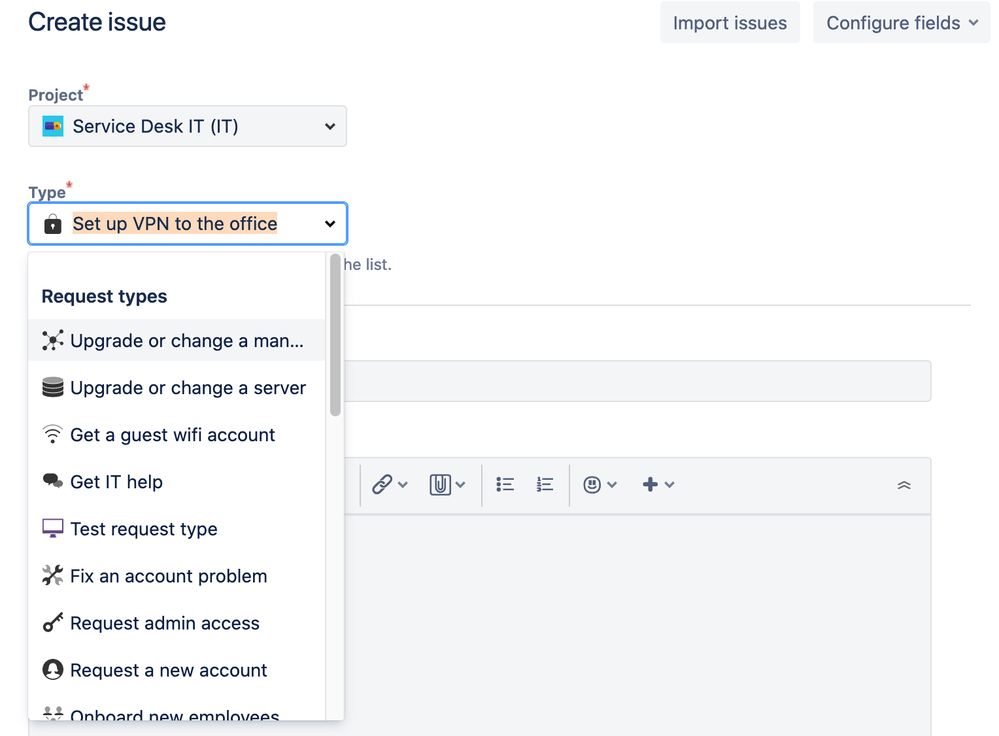Click the link icon in the editor toolbar

382,484
